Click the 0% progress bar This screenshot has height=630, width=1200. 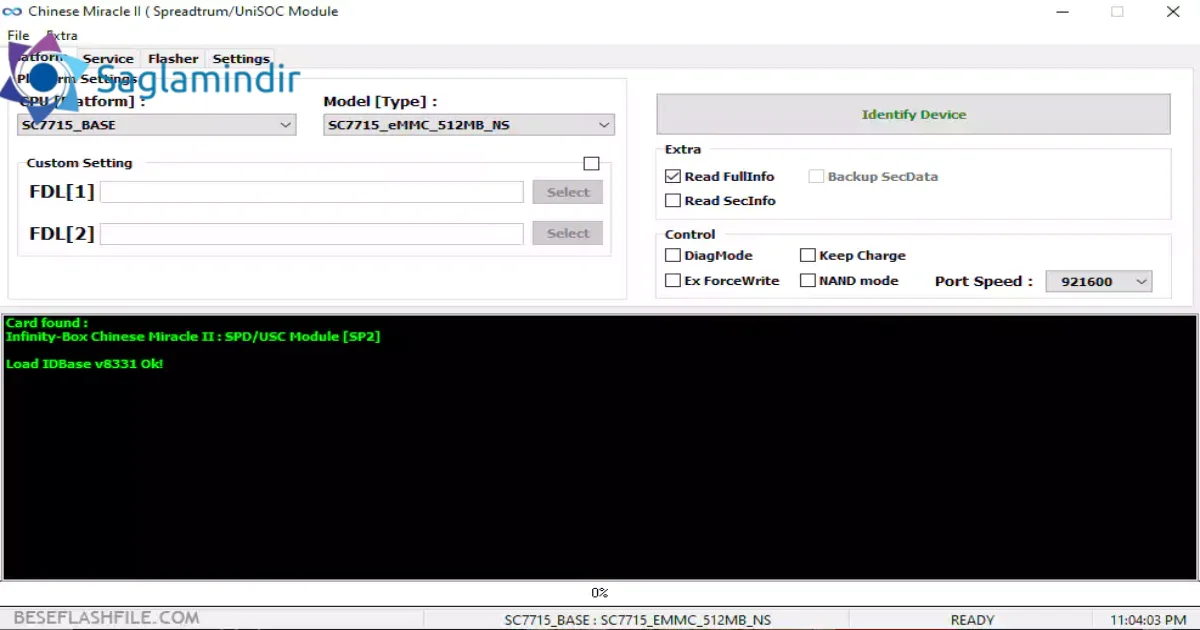[x=600, y=593]
